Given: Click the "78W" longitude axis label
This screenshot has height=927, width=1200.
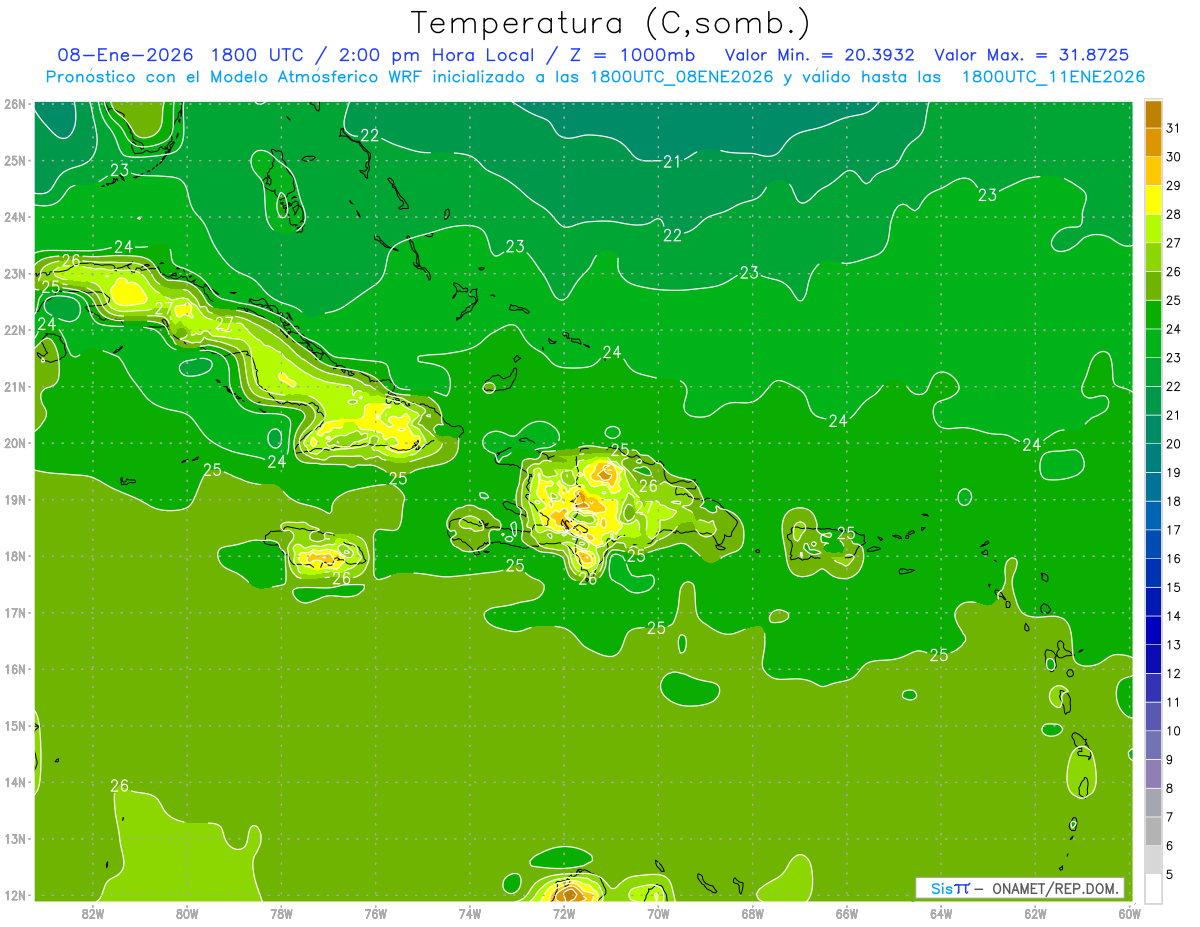Looking at the screenshot, I should (281, 913).
